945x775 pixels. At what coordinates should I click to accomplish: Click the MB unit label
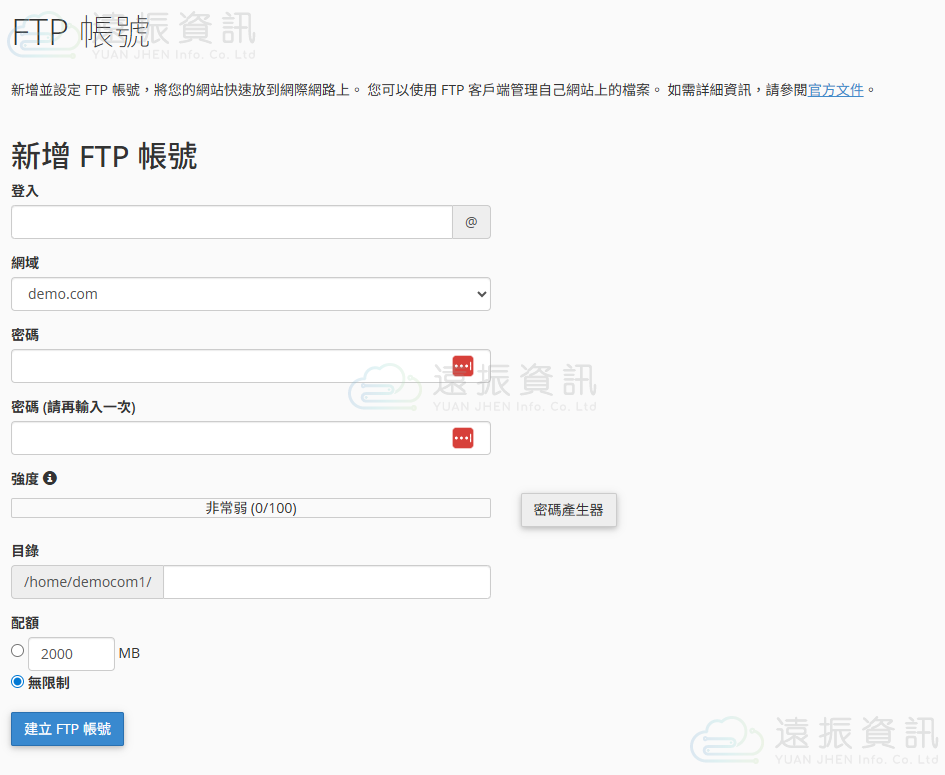click(129, 654)
